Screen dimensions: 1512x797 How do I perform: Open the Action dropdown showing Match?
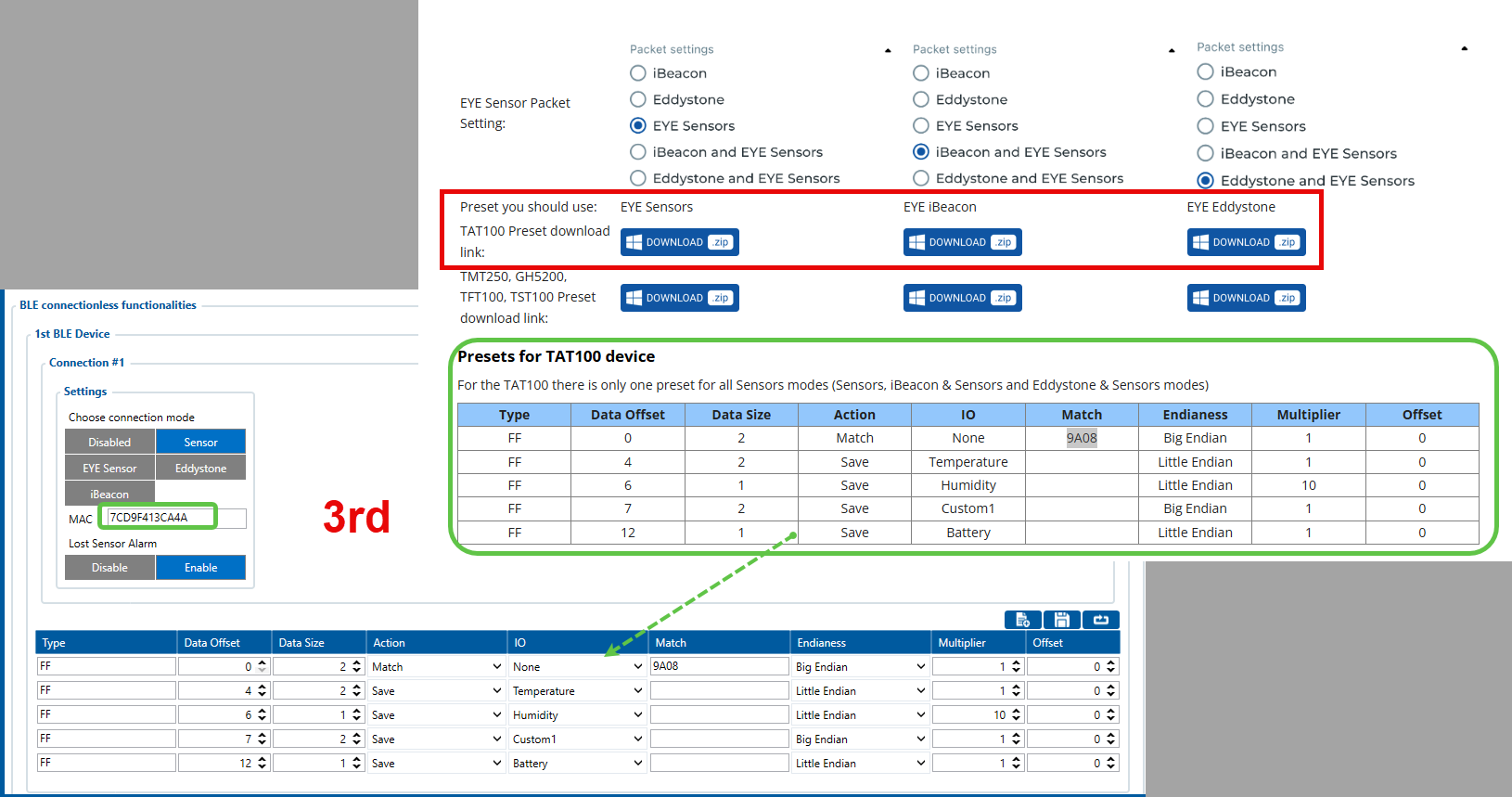pyautogui.click(x=436, y=666)
